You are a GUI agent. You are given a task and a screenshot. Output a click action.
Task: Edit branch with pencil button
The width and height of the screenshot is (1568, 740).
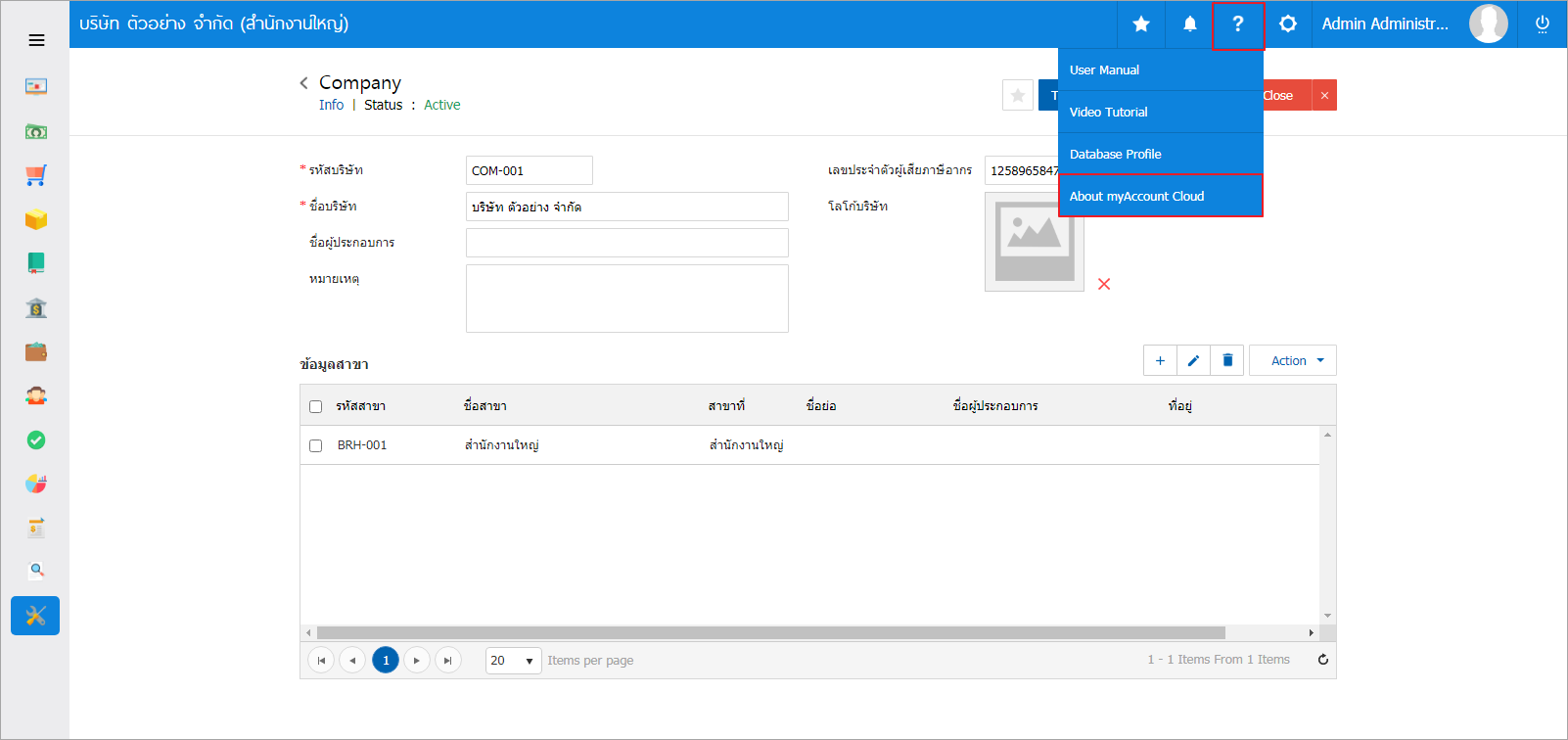(x=1193, y=360)
